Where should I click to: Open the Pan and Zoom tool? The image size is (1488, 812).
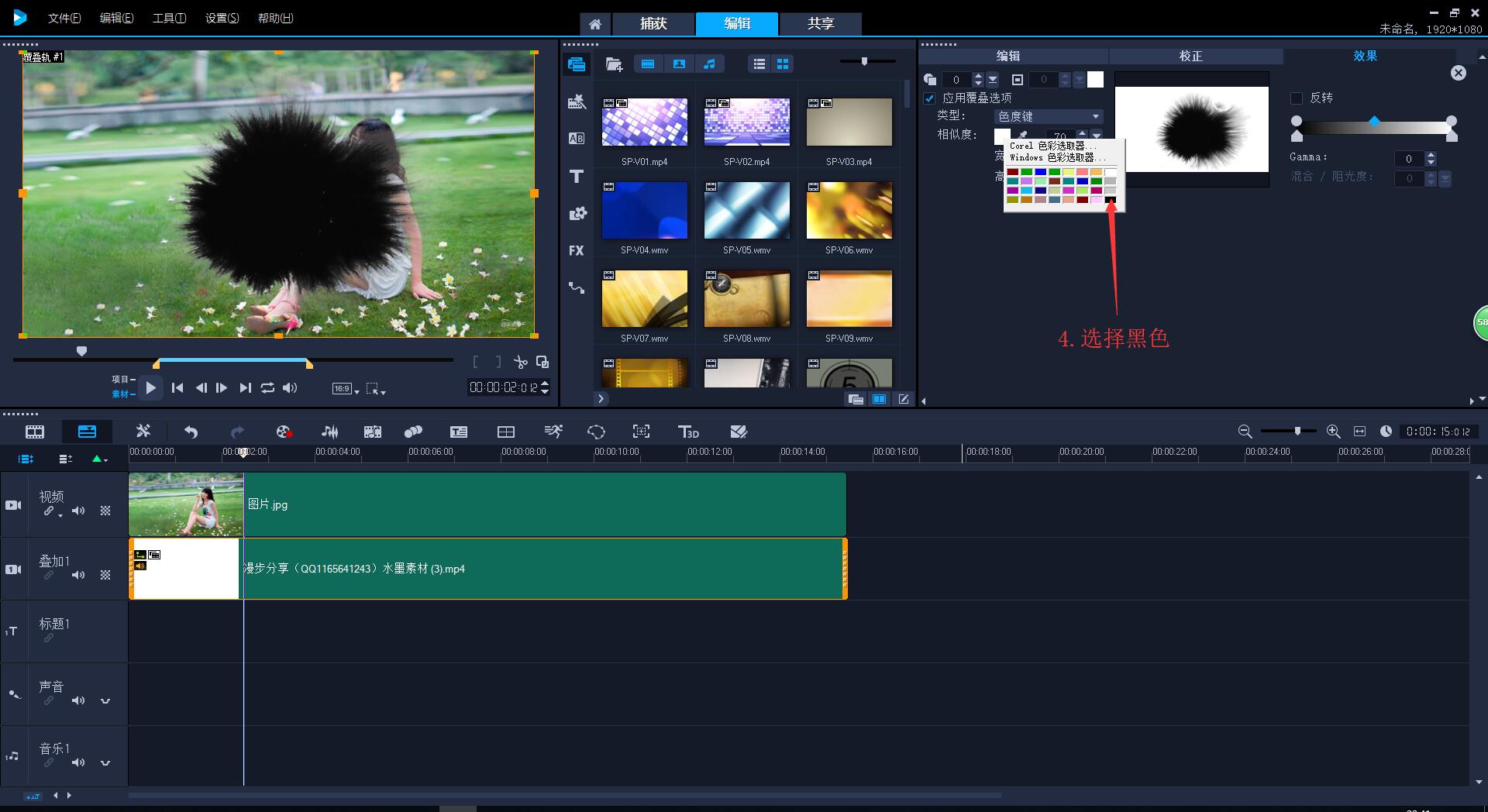(x=641, y=432)
